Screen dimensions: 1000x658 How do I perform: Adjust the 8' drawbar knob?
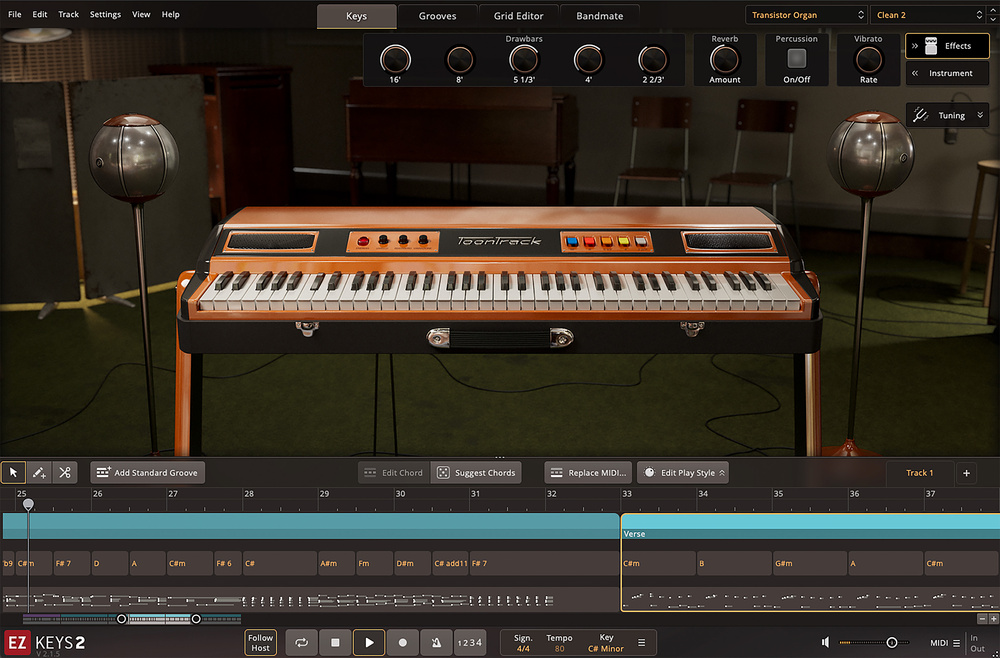459,59
